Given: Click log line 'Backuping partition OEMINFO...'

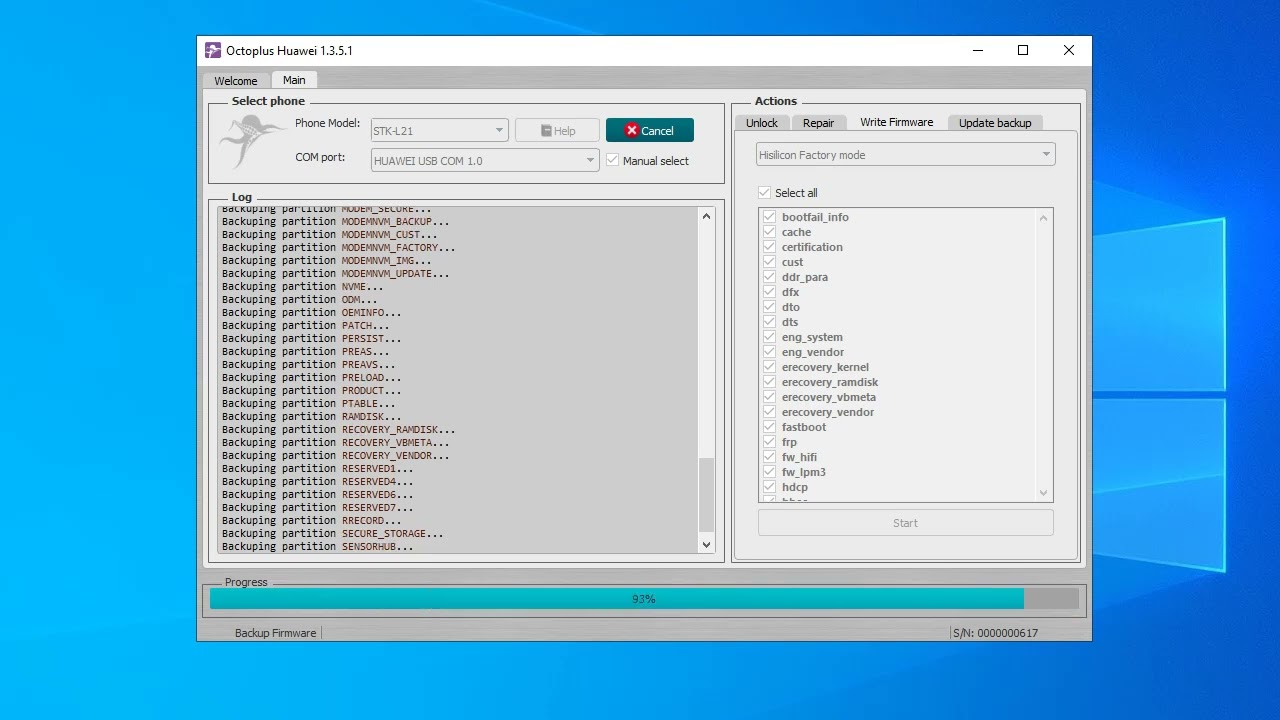Looking at the screenshot, I should 311,313.
